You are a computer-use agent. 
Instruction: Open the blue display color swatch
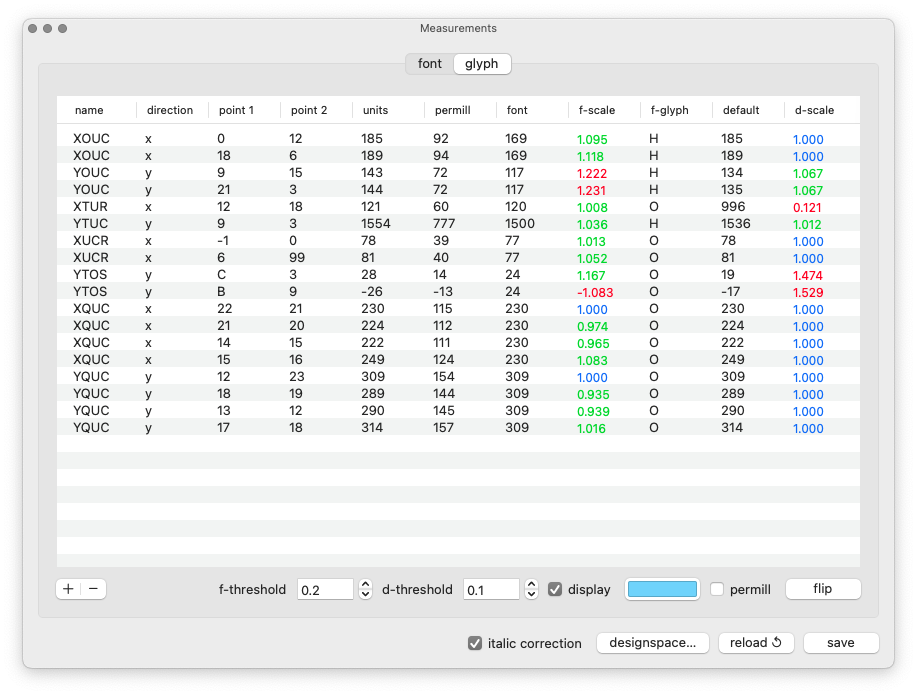(661, 589)
